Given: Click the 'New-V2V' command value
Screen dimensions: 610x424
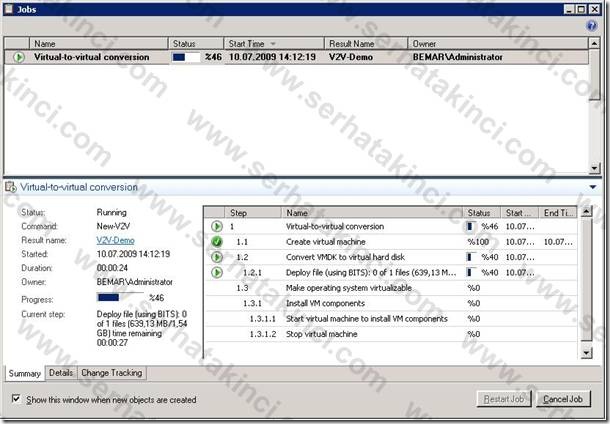Looking at the screenshot, I should click(113, 226).
